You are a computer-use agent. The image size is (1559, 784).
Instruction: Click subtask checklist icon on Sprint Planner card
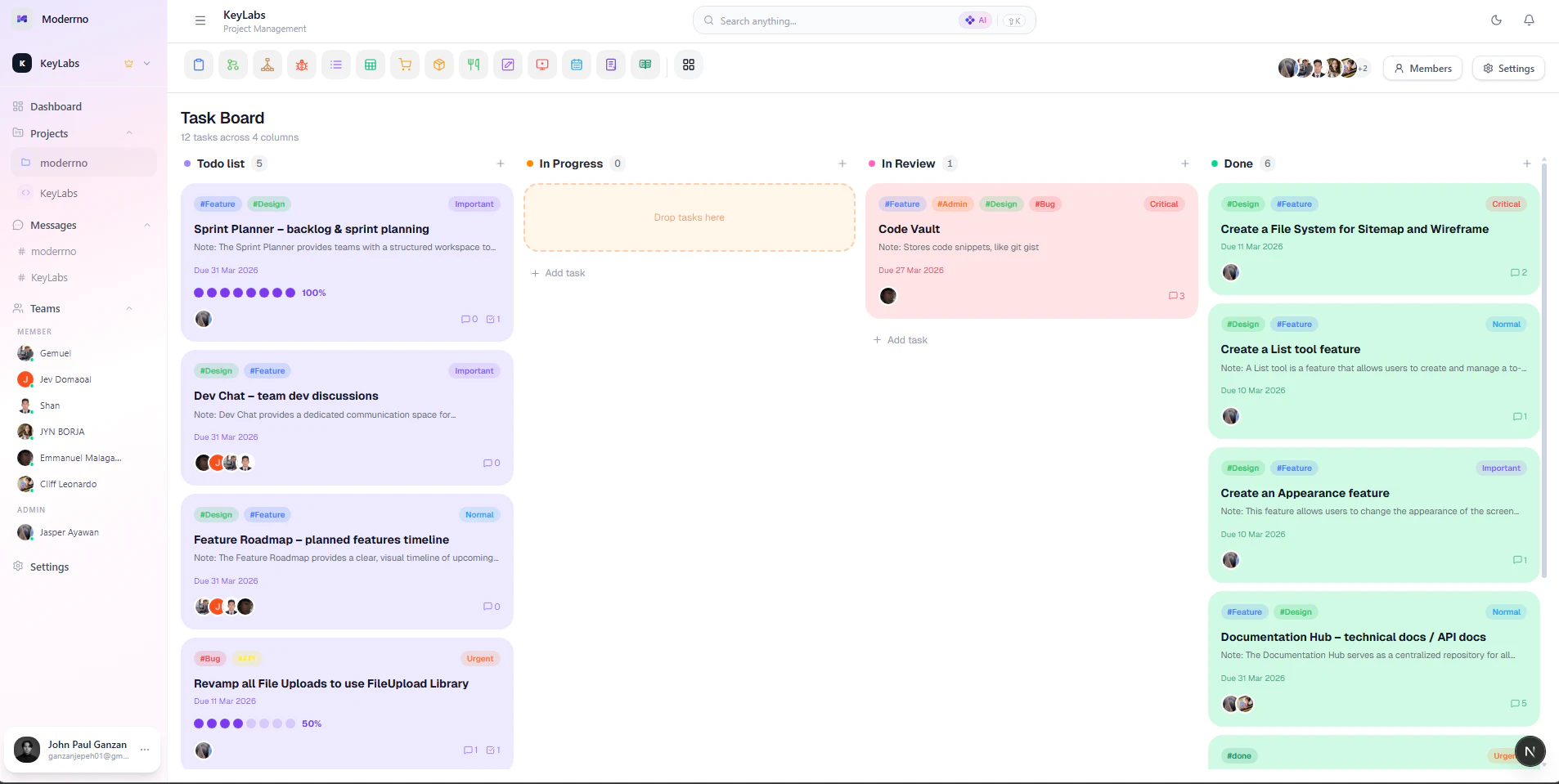pyautogui.click(x=493, y=319)
